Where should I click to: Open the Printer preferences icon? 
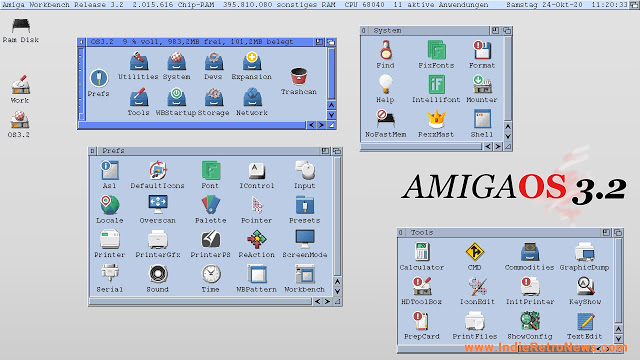[109, 239]
